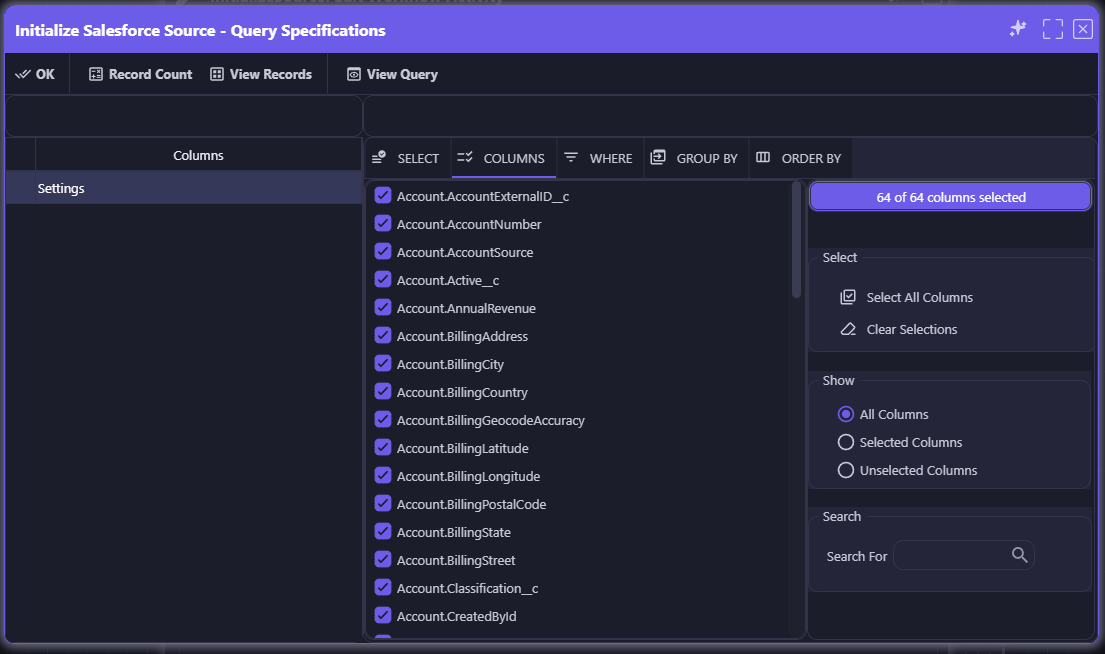This screenshot has height=654, width=1105.
Task: Click the OK double-check icon
Action: (x=23, y=74)
